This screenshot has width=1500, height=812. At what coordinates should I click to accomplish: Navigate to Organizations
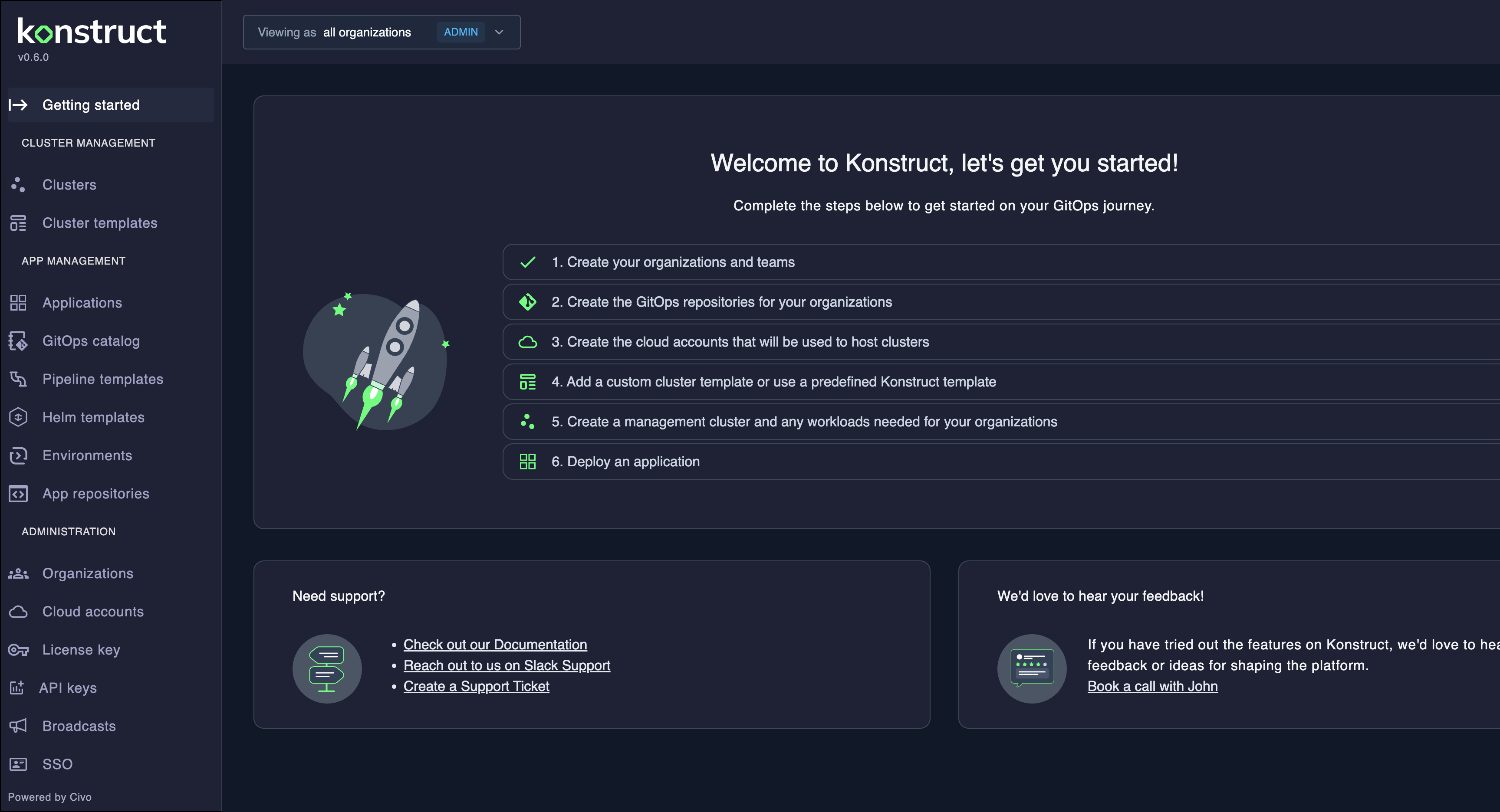111,573
